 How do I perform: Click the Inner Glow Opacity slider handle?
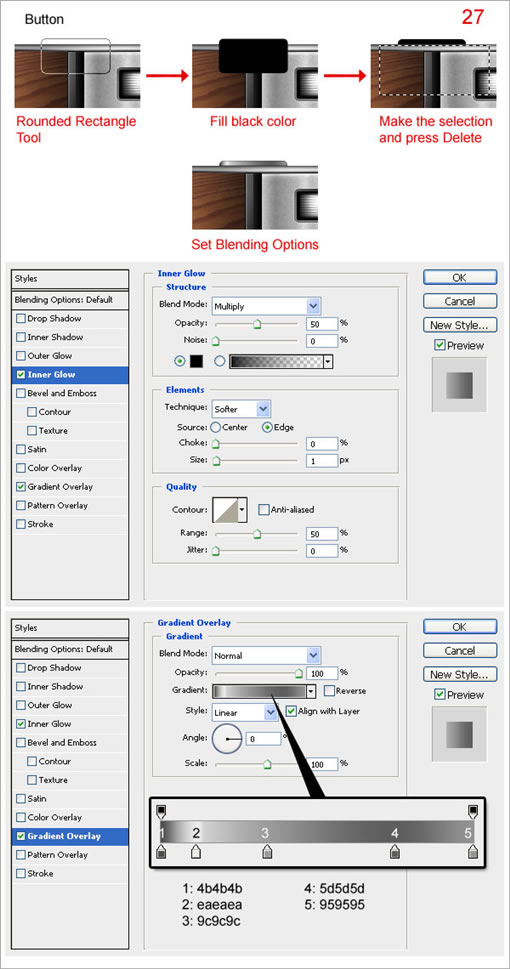pyautogui.click(x=257, y=323)
